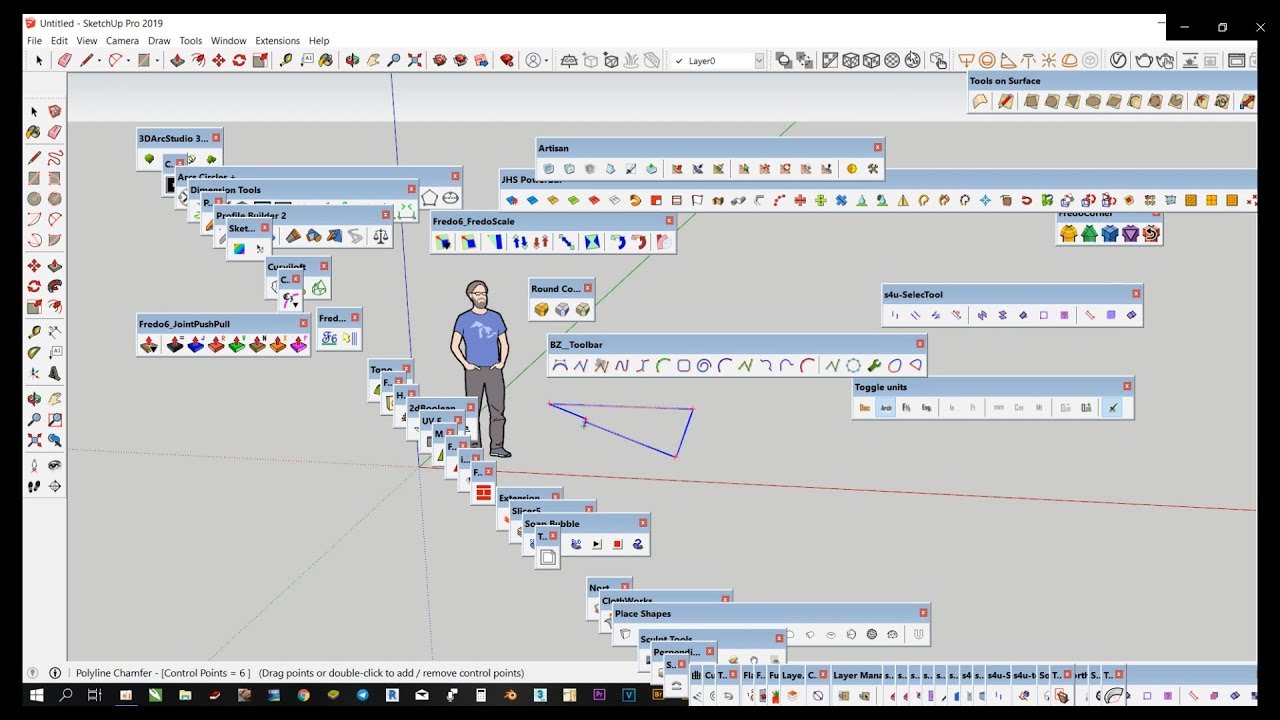Select the Push/Pull tool in top toolbar

tap(177, 61)
